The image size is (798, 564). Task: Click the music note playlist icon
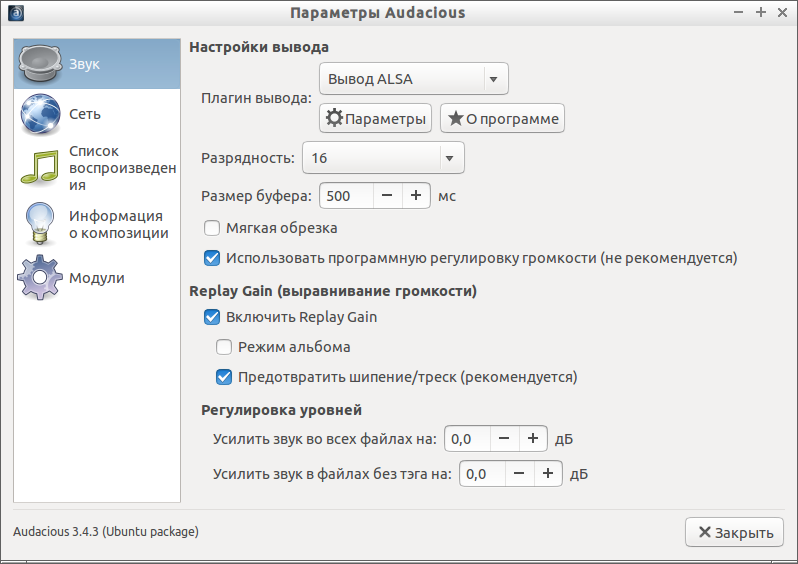[40, 167]
